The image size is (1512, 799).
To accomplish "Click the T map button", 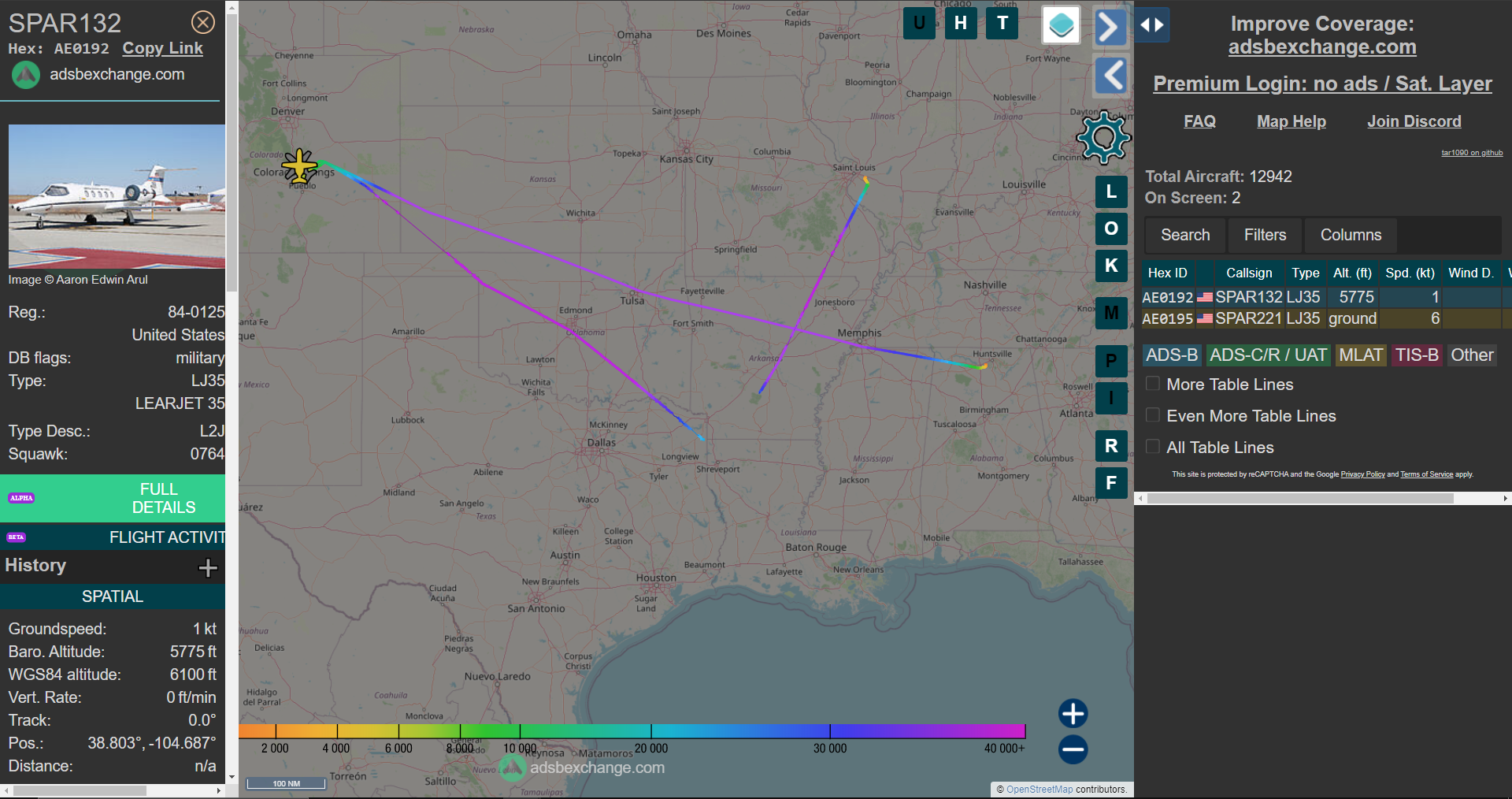I will coord(1002,23).
